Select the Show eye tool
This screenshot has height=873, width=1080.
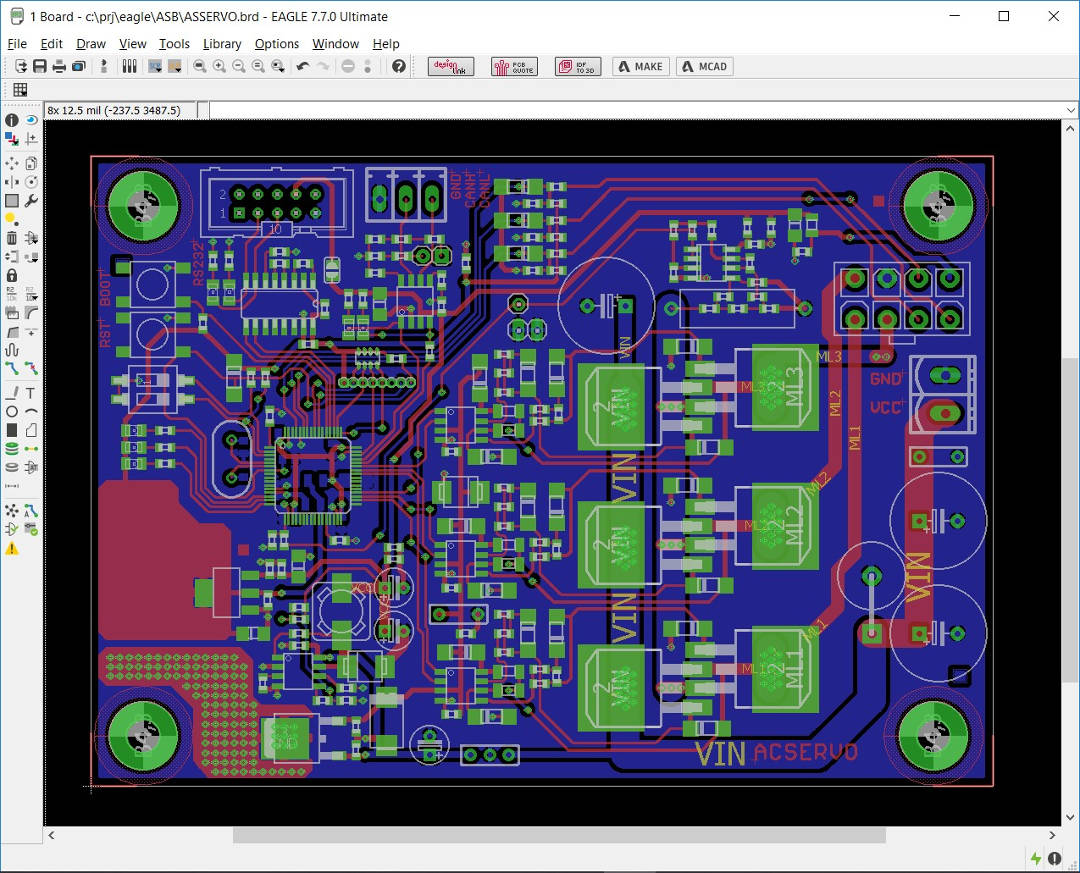31,120
